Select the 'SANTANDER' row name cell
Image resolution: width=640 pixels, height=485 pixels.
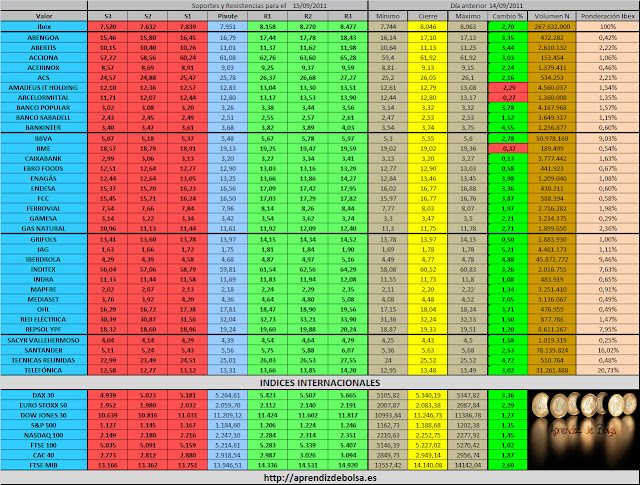(x=44, y=350)
